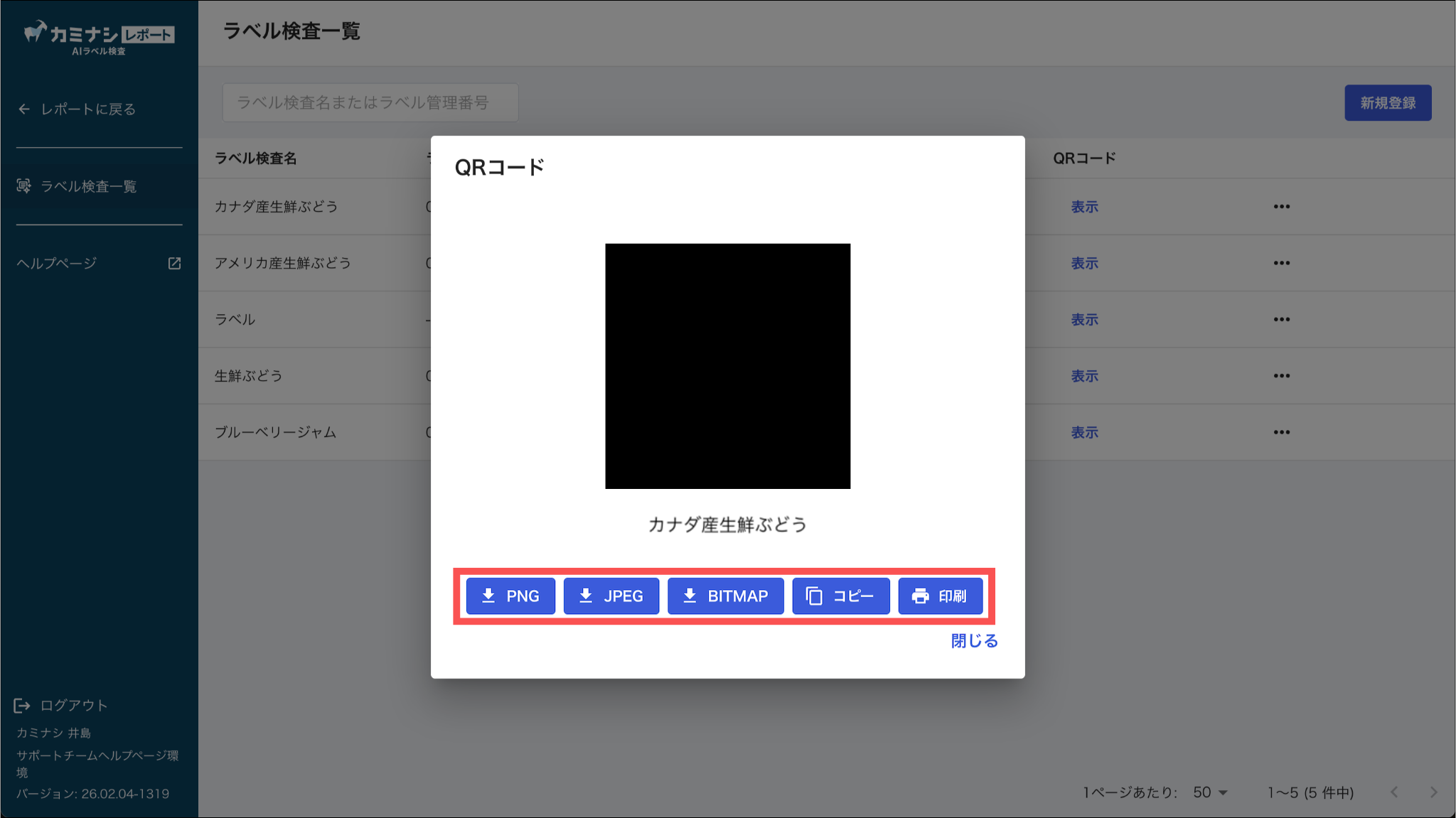Open three-dot menu for ブルーベリージャム row

point(1281,432)
